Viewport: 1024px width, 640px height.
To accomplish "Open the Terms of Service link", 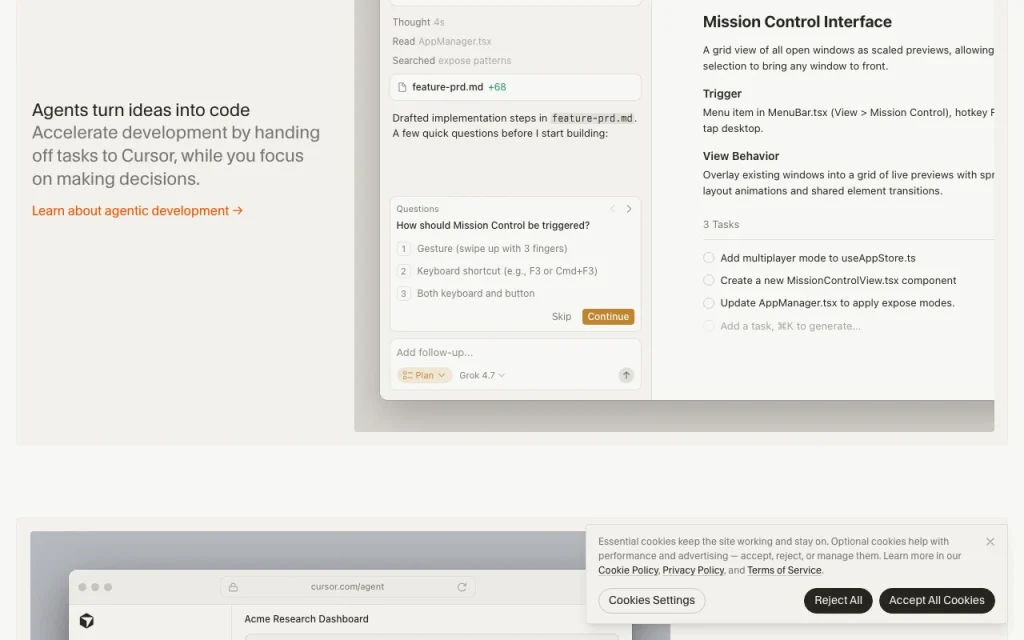I will [x=784, y=570].
